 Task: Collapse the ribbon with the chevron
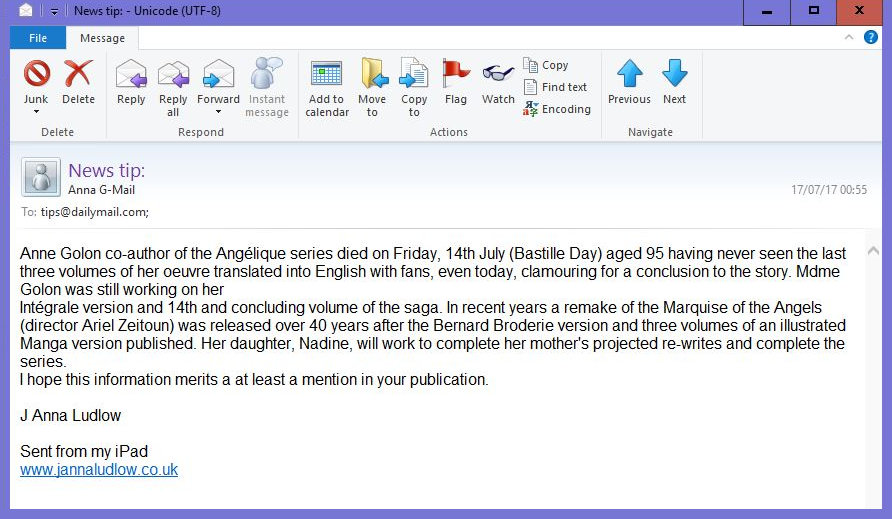(850, 38)
